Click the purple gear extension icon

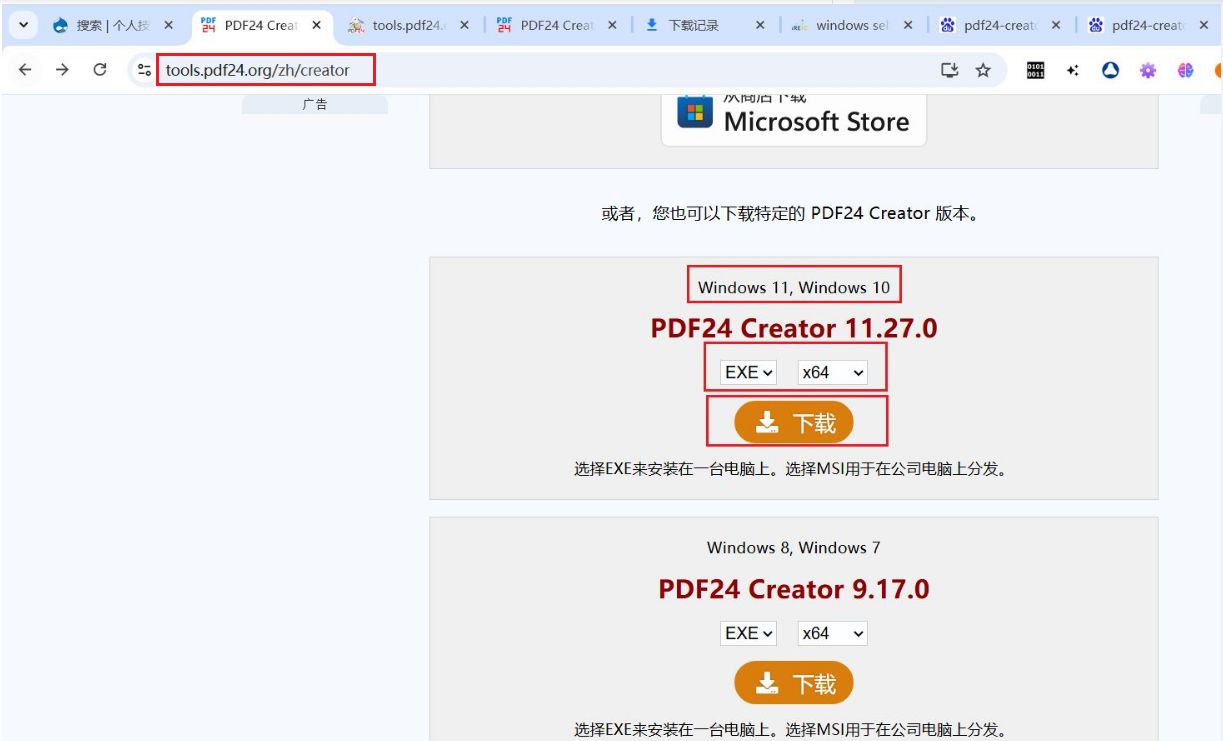1148,70
